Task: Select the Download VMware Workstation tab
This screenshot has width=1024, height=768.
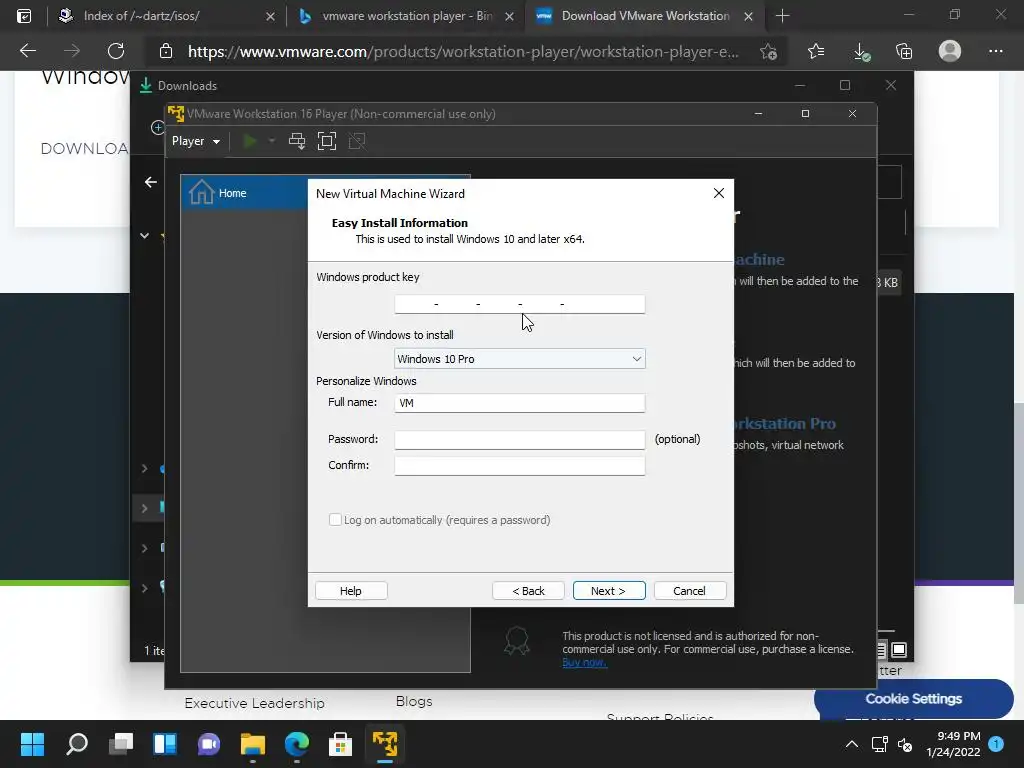Action: tap(645, 16)
